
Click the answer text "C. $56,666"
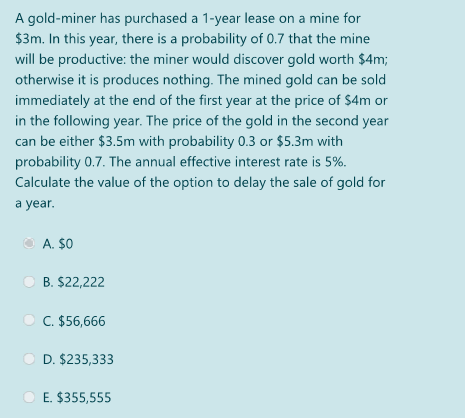coord(74,321)
